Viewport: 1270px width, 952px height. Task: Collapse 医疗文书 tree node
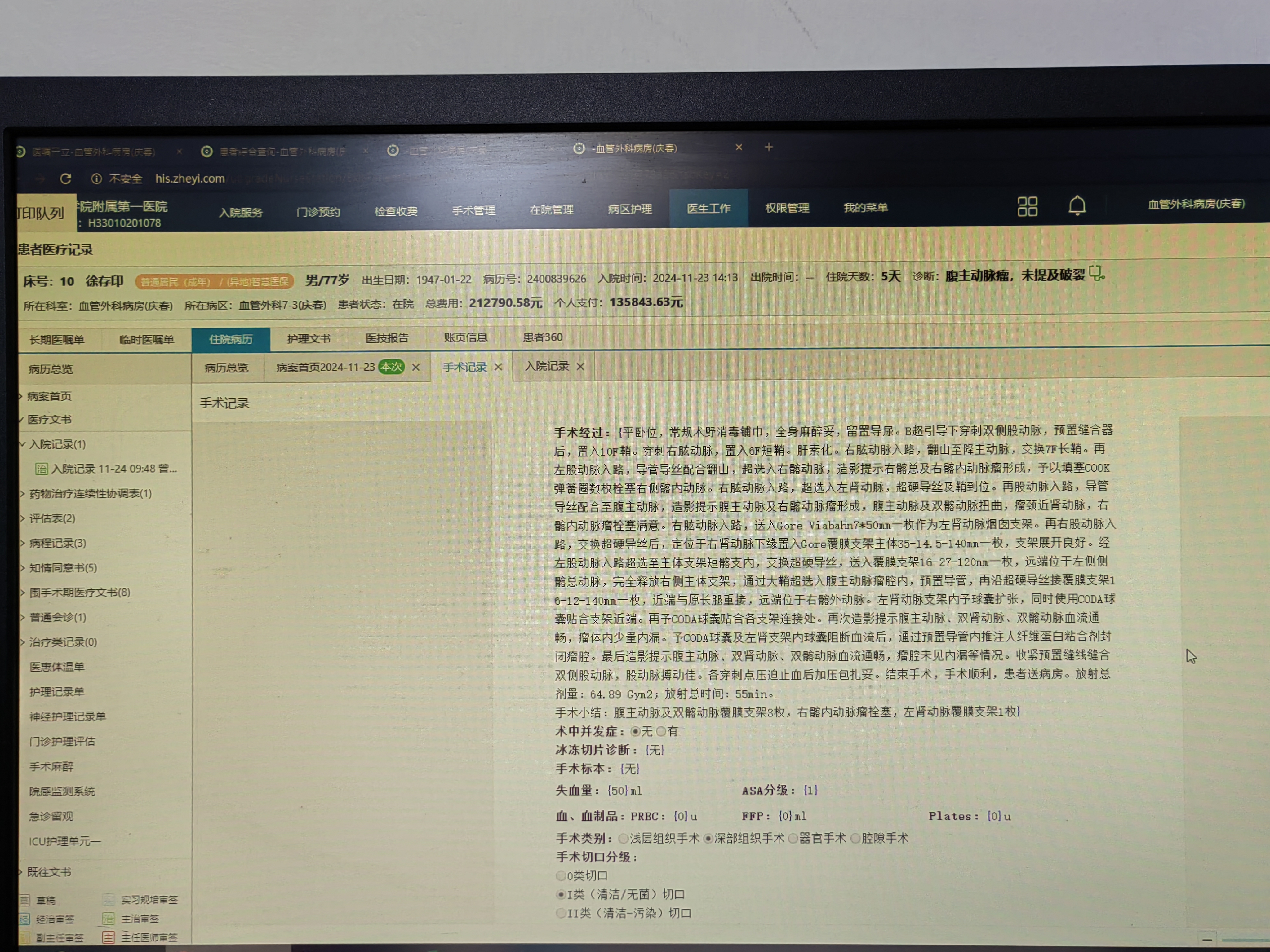[21, 420]
